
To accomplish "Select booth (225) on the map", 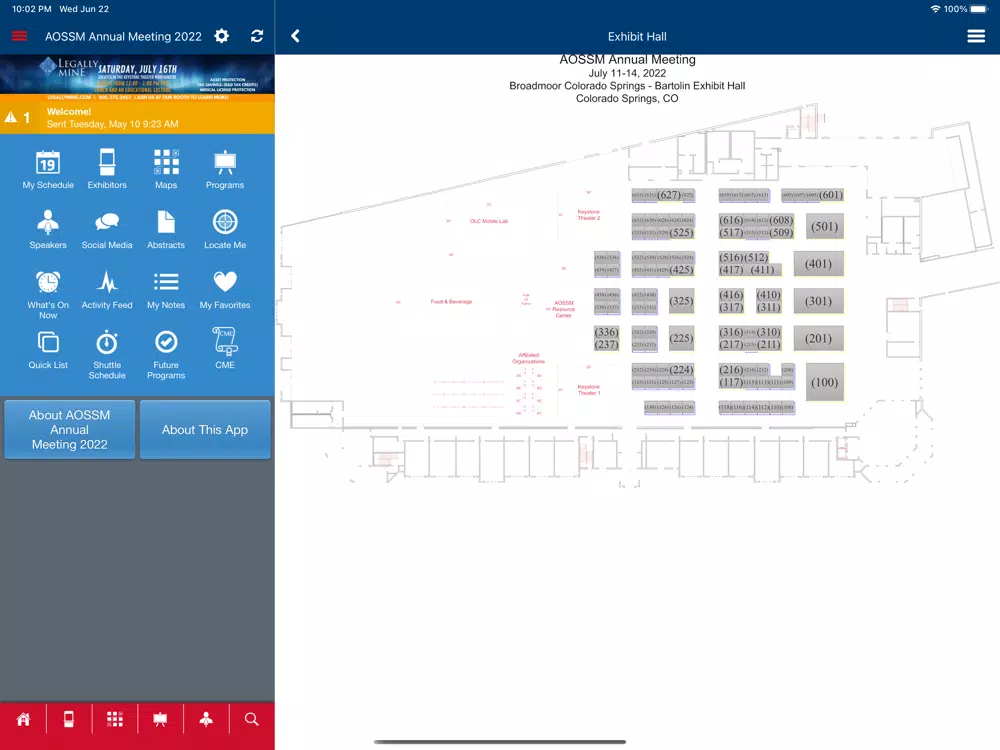I will coord(681,339).
